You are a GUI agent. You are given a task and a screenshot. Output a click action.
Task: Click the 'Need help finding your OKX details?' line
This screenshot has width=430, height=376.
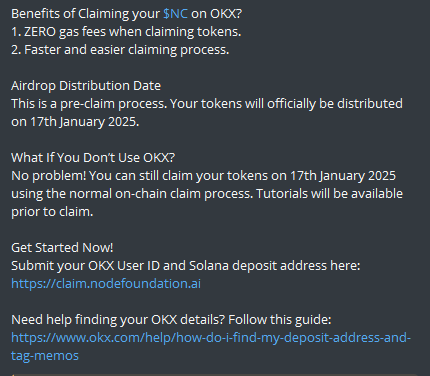coord(118,320)
